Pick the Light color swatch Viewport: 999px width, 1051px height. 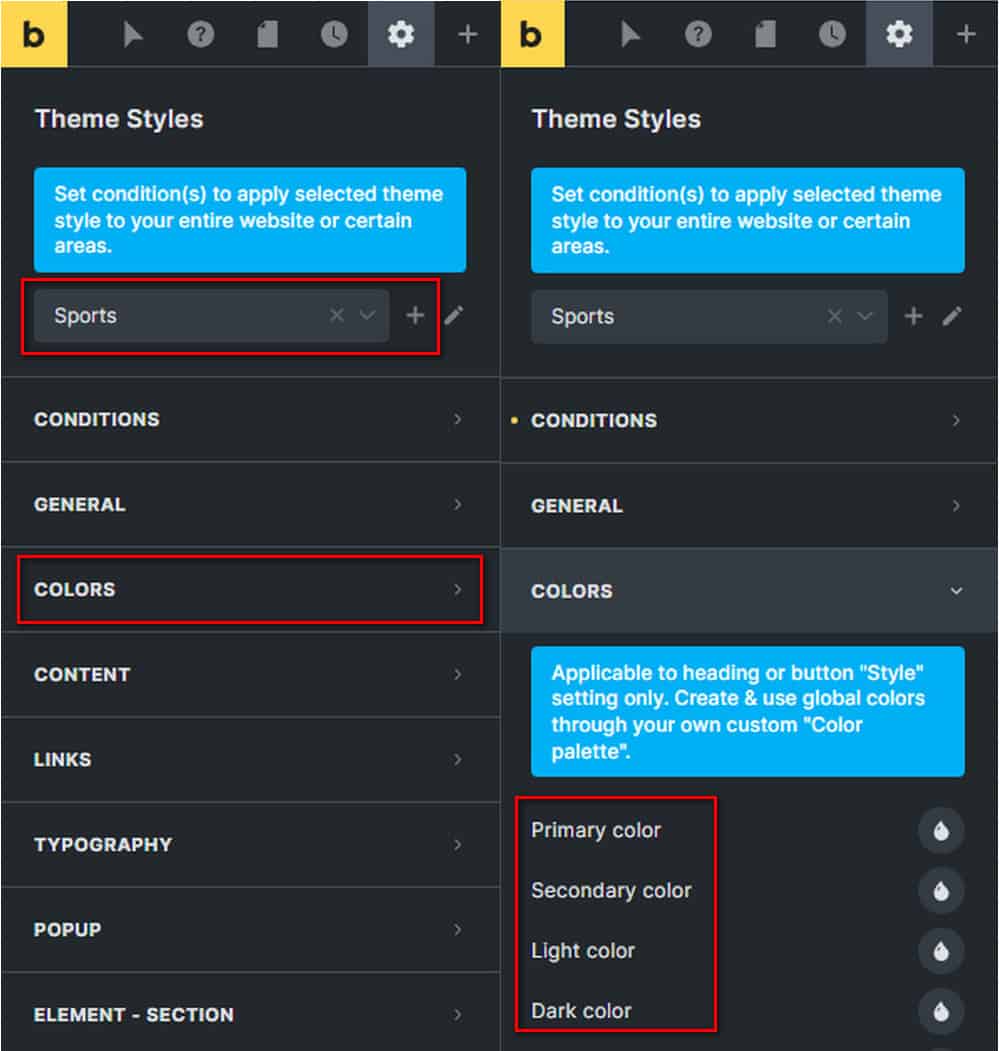(941, 950)
